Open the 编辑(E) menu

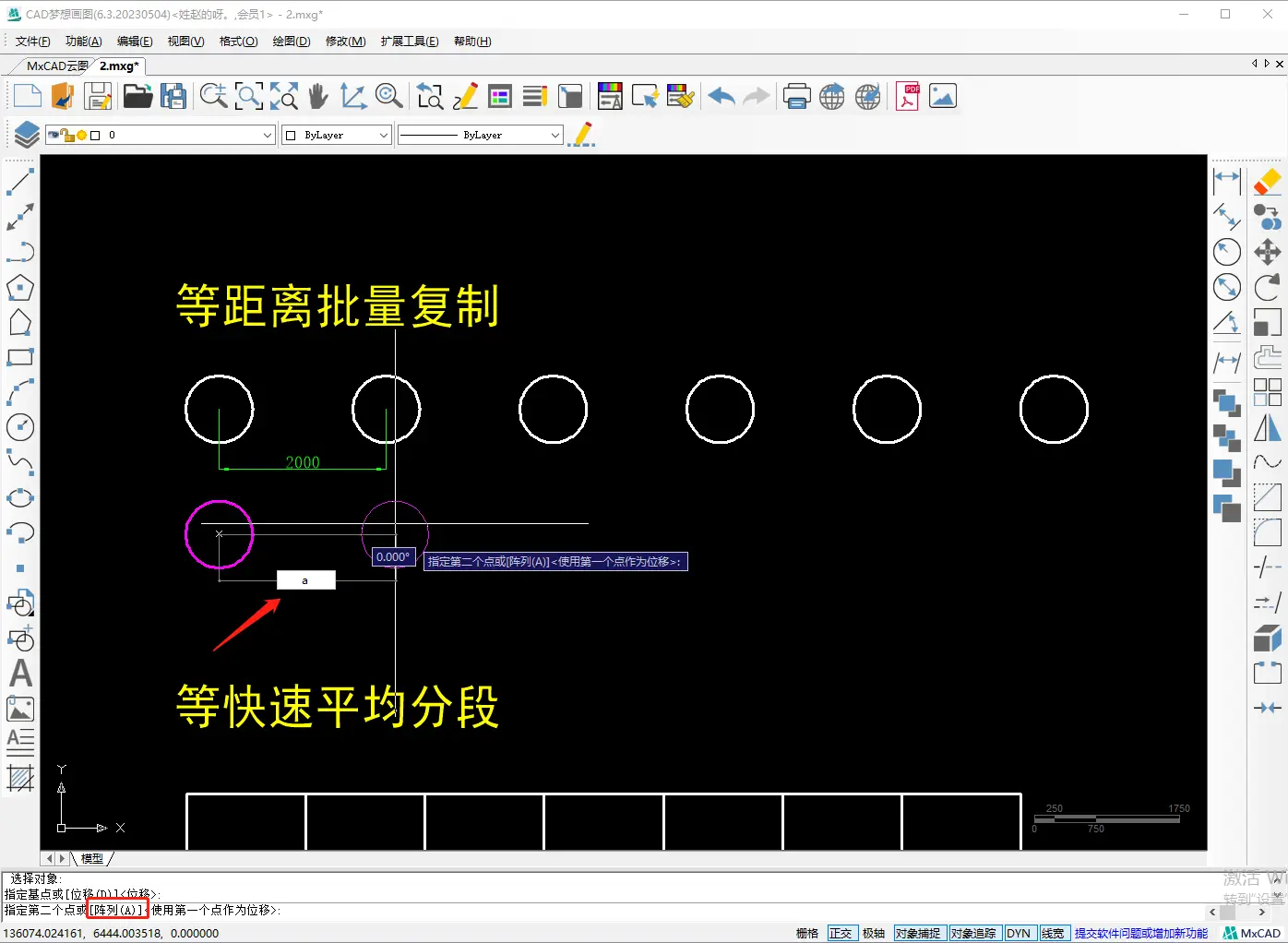tap(135, 42)
